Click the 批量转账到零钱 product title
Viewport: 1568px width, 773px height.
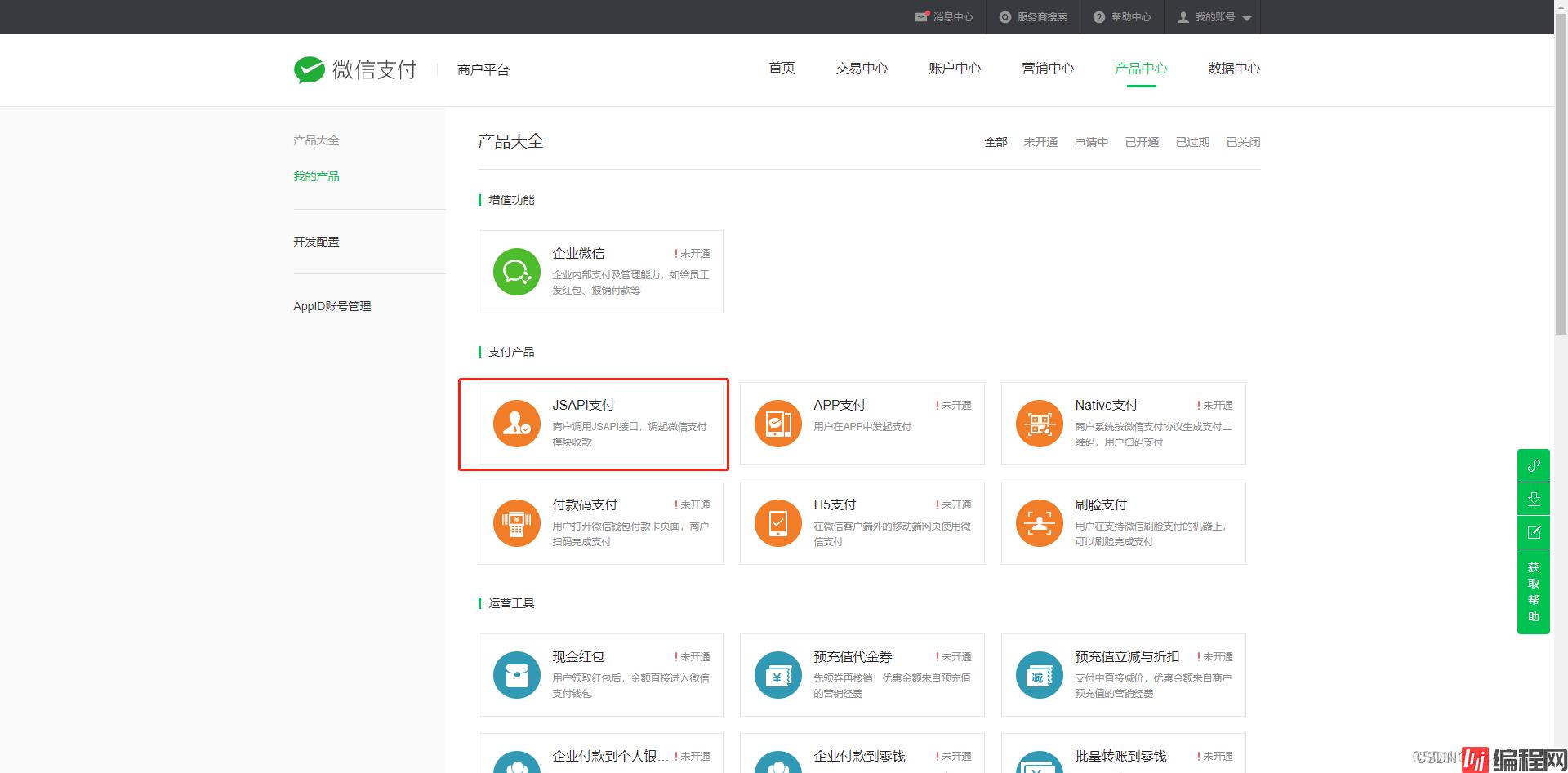point(1120,756)
